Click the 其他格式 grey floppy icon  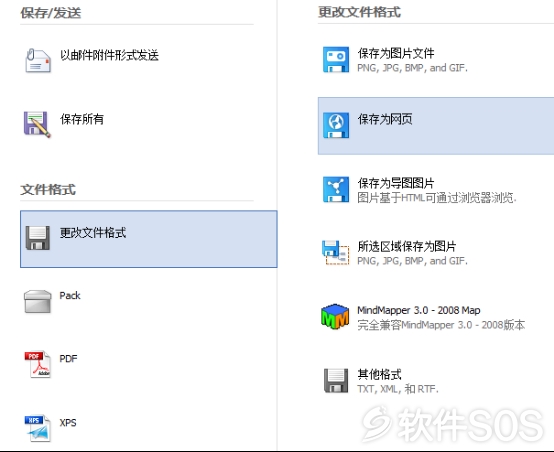click(x=336, y=381)
